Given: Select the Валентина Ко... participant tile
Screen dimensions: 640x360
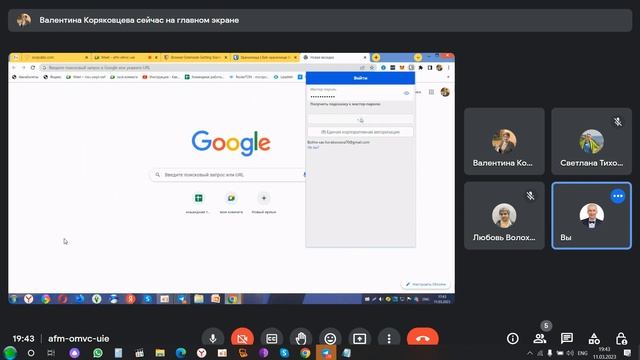Looking at the screenshot, I should 504,141.
